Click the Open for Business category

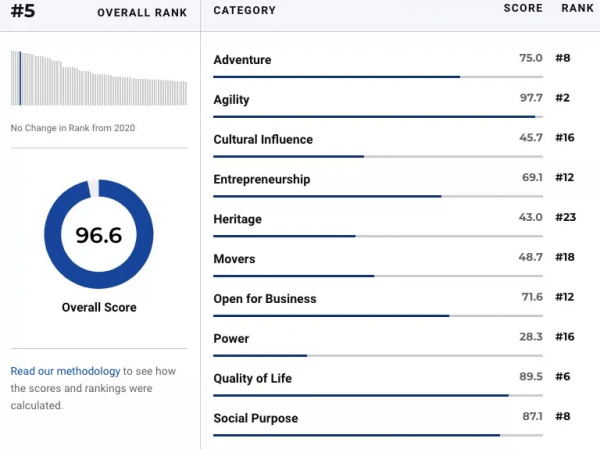[265, 299]
